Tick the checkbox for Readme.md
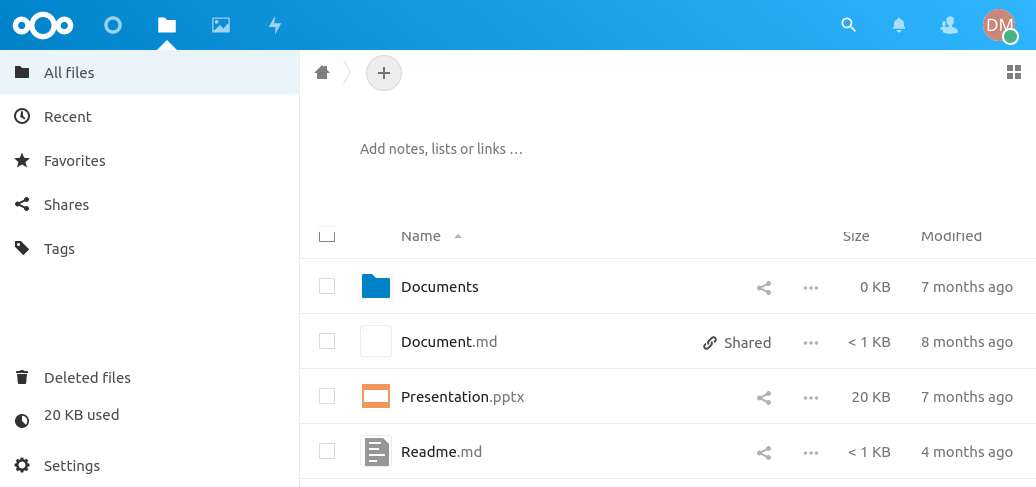Image resolution: width=1036 pixels, height=487 pixels. (x=327, y=452)
